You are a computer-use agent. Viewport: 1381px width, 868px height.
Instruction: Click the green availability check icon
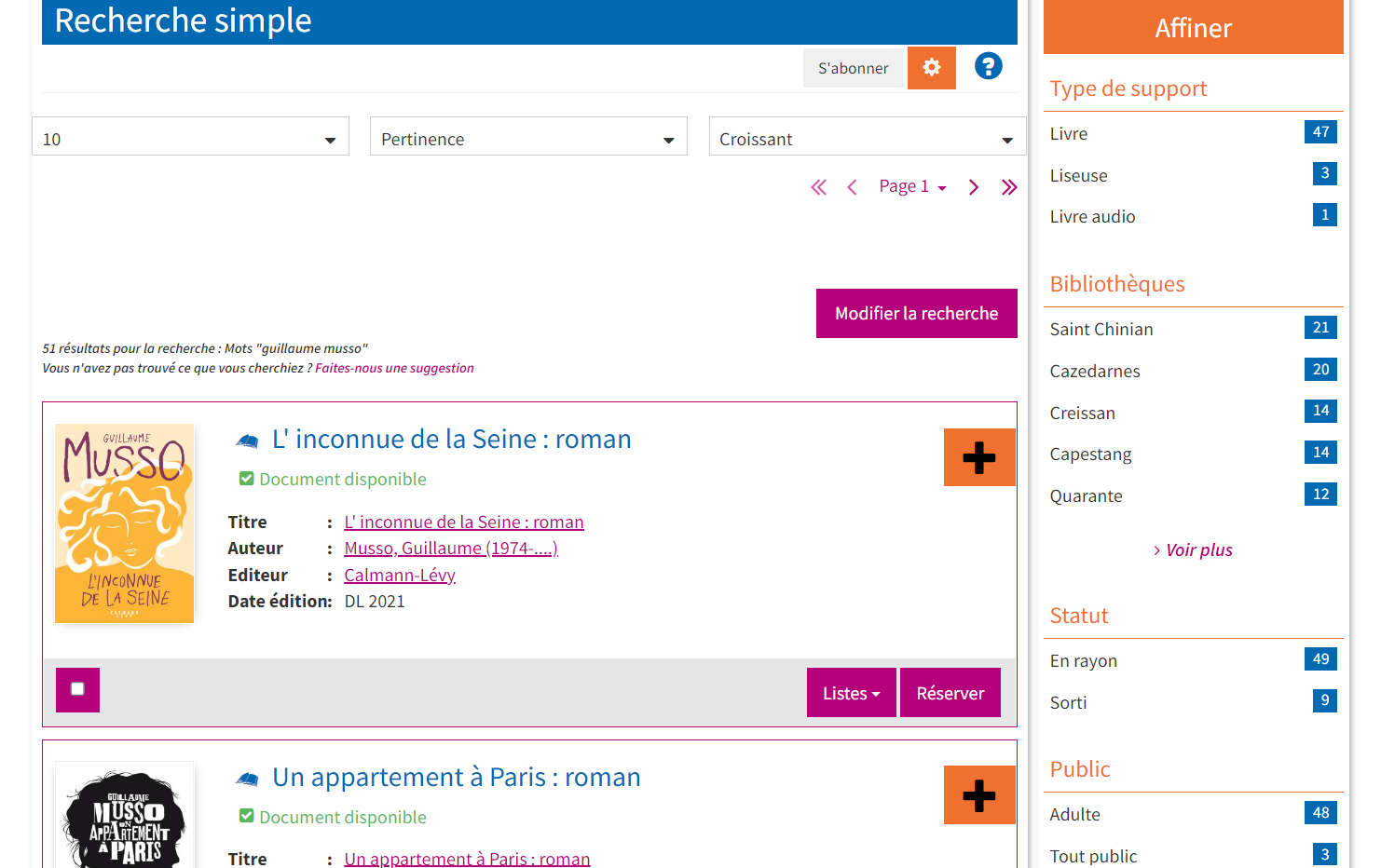246,478
